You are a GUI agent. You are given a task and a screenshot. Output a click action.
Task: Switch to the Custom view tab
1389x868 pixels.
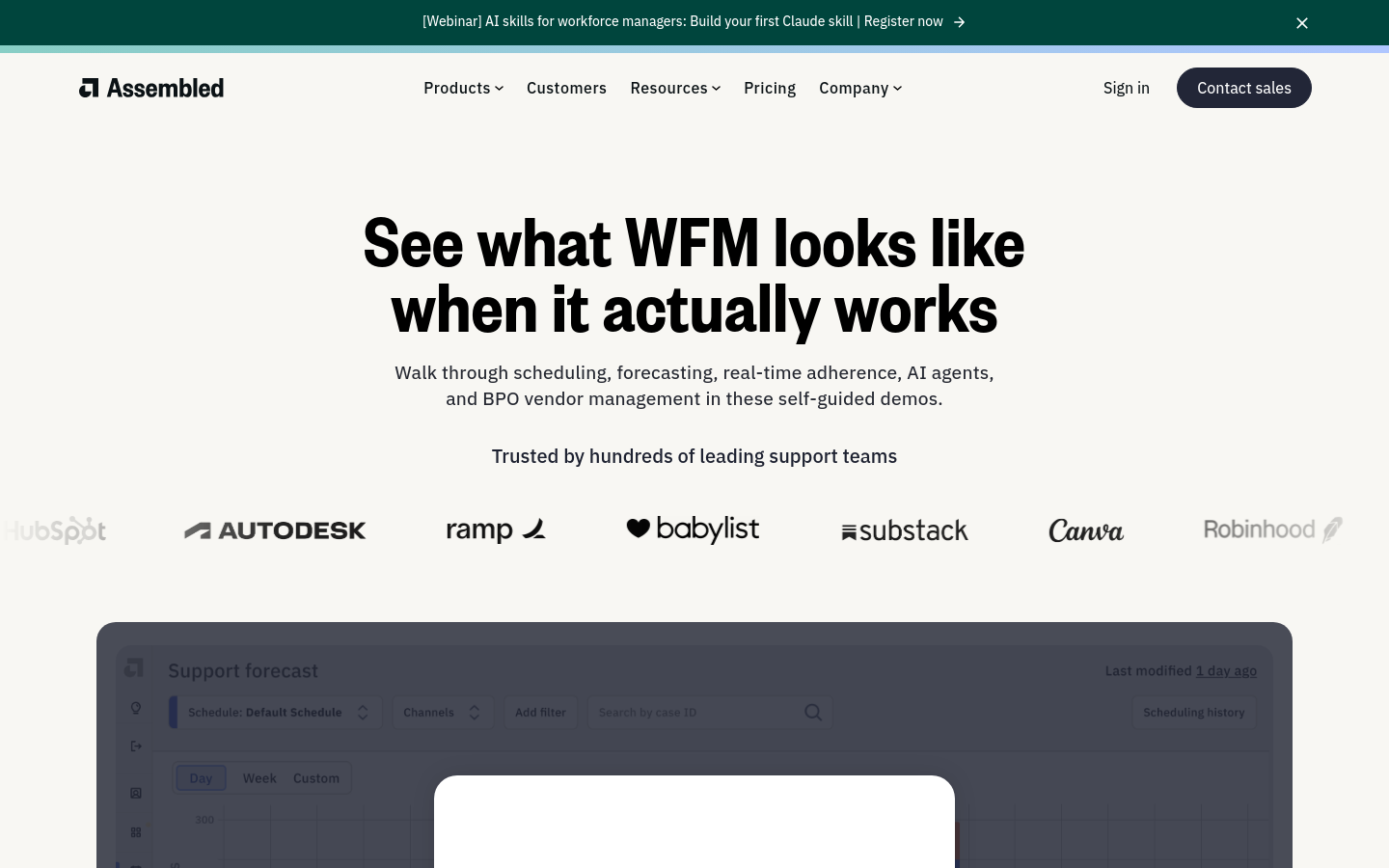pyautogui.click(x=316, y=778)
